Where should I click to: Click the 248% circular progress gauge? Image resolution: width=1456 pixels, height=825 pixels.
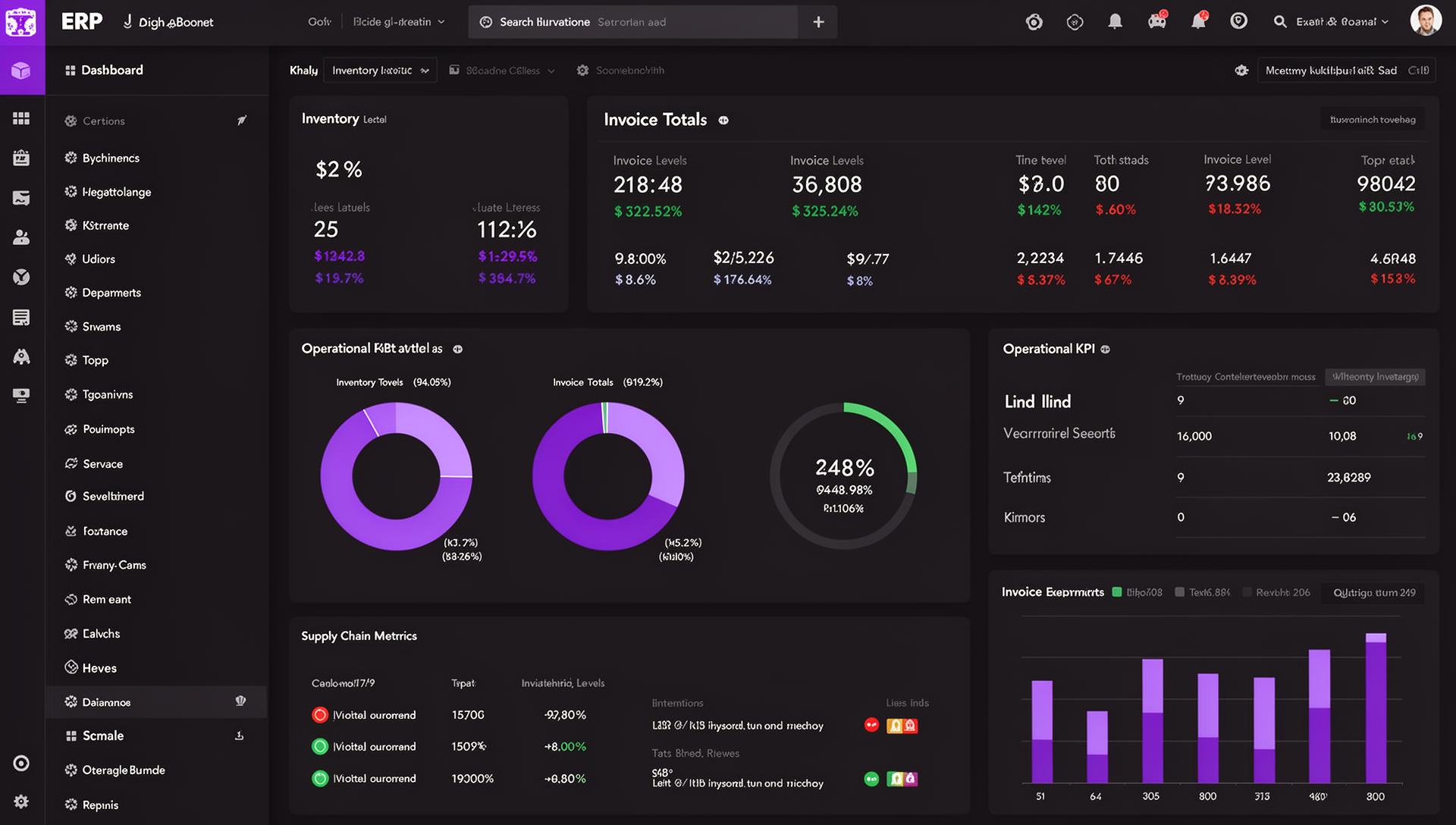[x=843, y=476]
